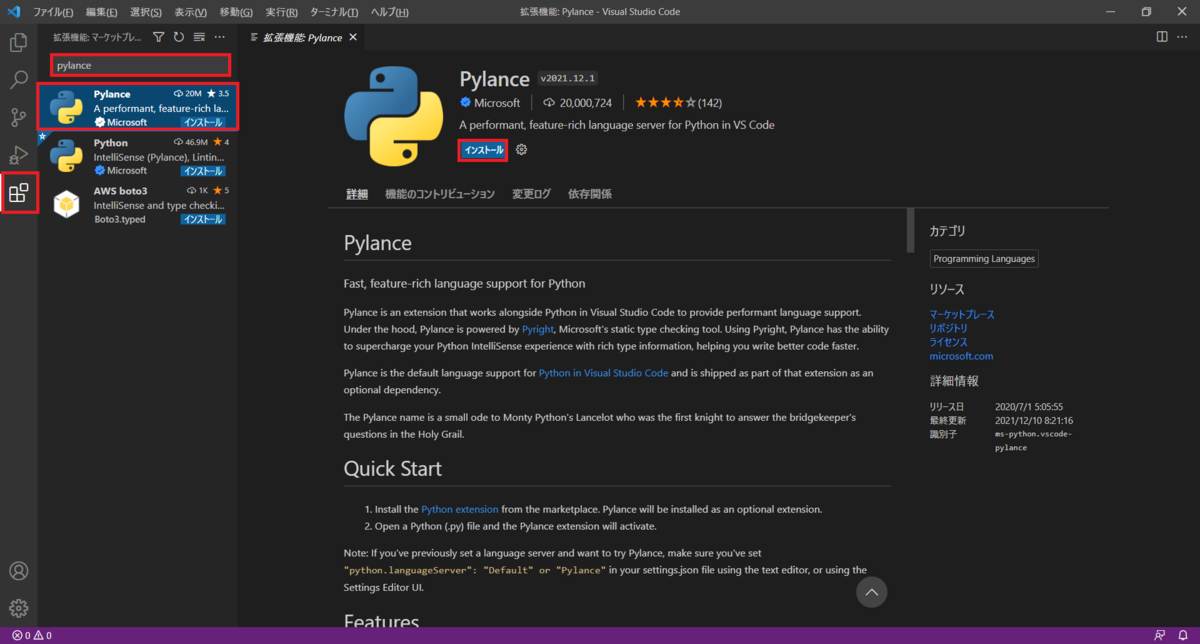Open the notifications bell in the status bar
This screenshot has width=1200, height=644.
(x=1183, y=635)
